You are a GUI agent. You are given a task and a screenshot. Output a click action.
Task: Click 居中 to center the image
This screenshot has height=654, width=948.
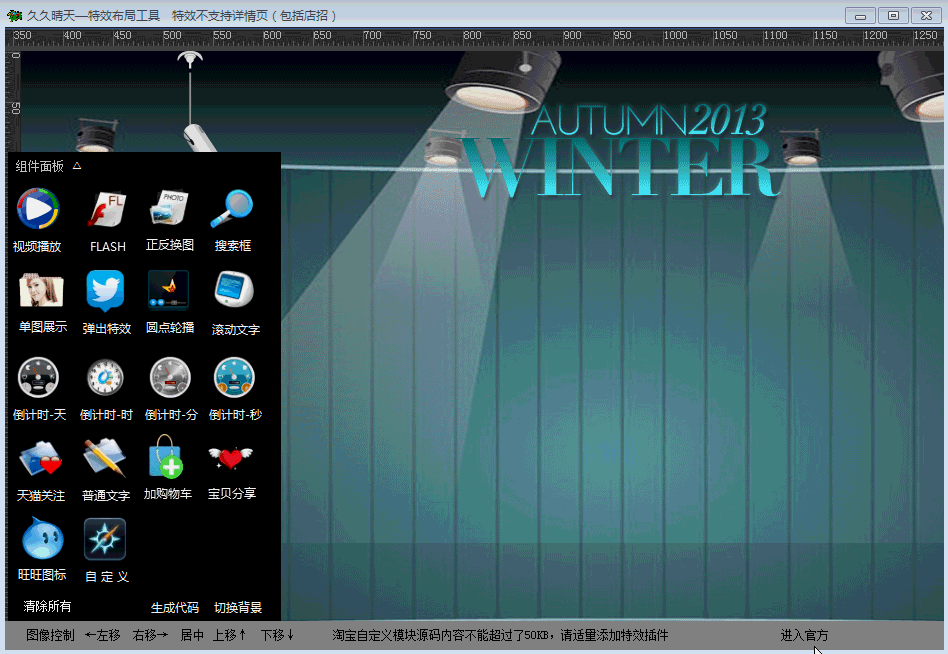click(x=192, y=636)
